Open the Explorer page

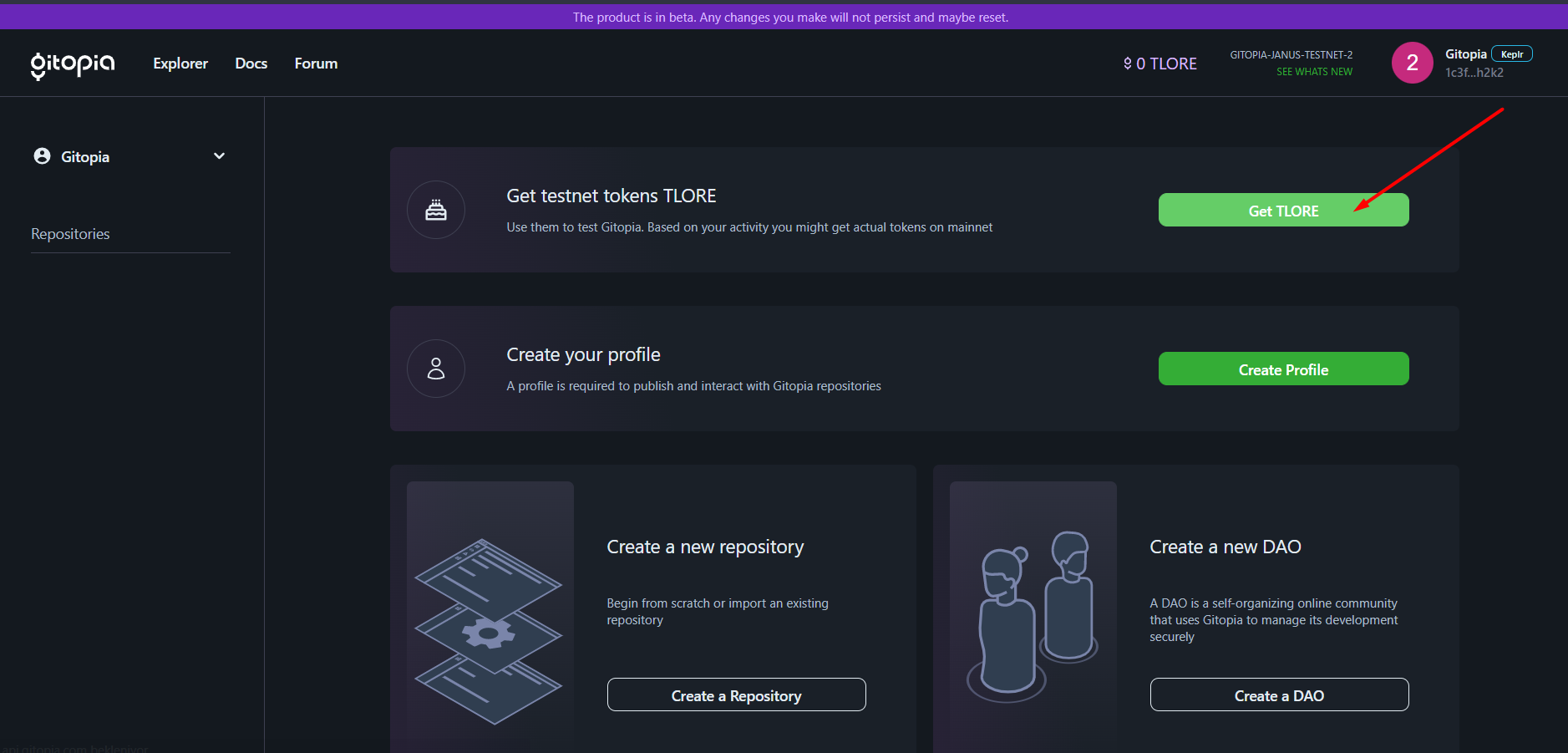180,64
